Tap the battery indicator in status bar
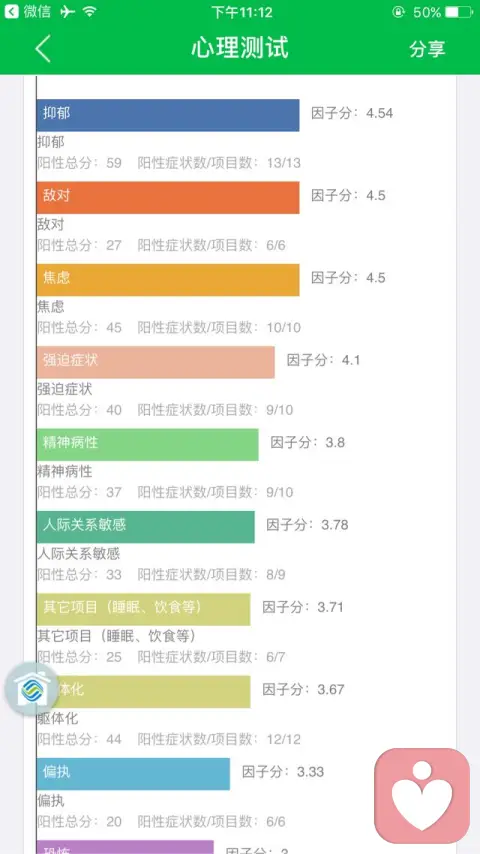 click(459, 11)
